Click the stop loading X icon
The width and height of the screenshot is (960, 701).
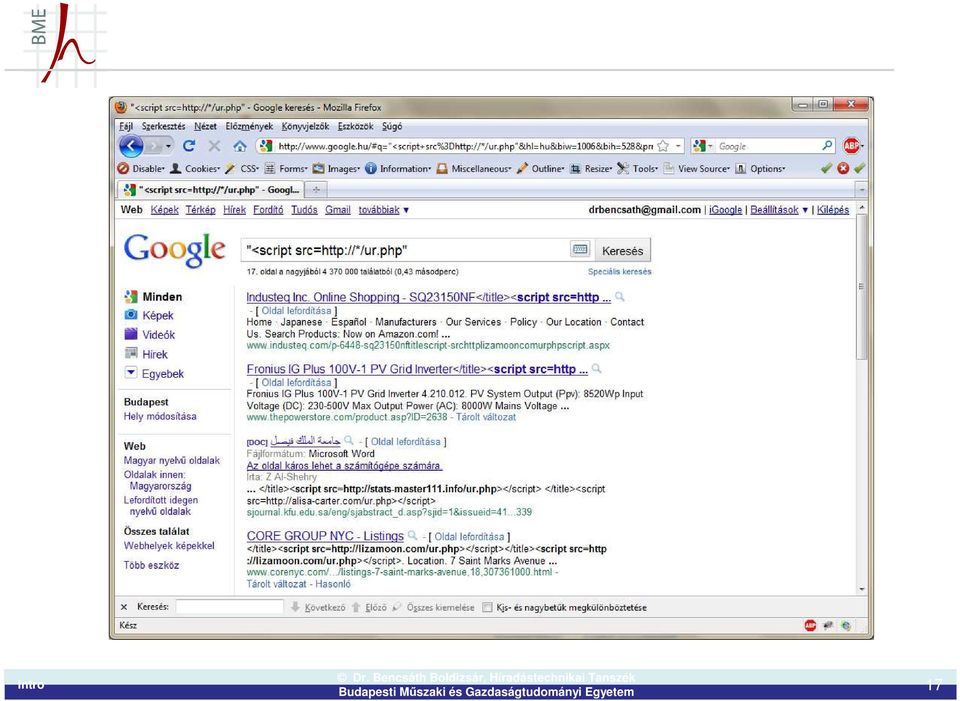point(214,146)
